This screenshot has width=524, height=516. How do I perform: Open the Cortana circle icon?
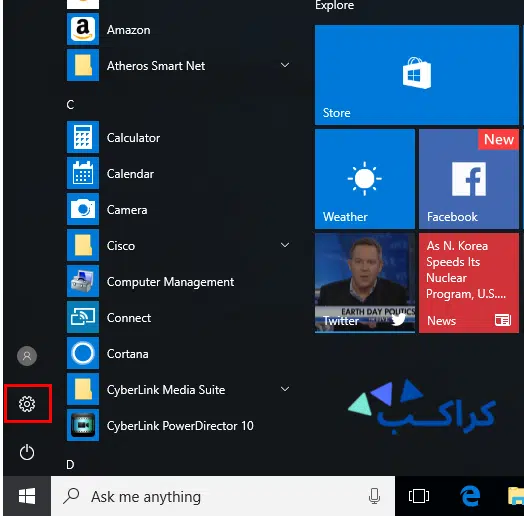(83, 353)
